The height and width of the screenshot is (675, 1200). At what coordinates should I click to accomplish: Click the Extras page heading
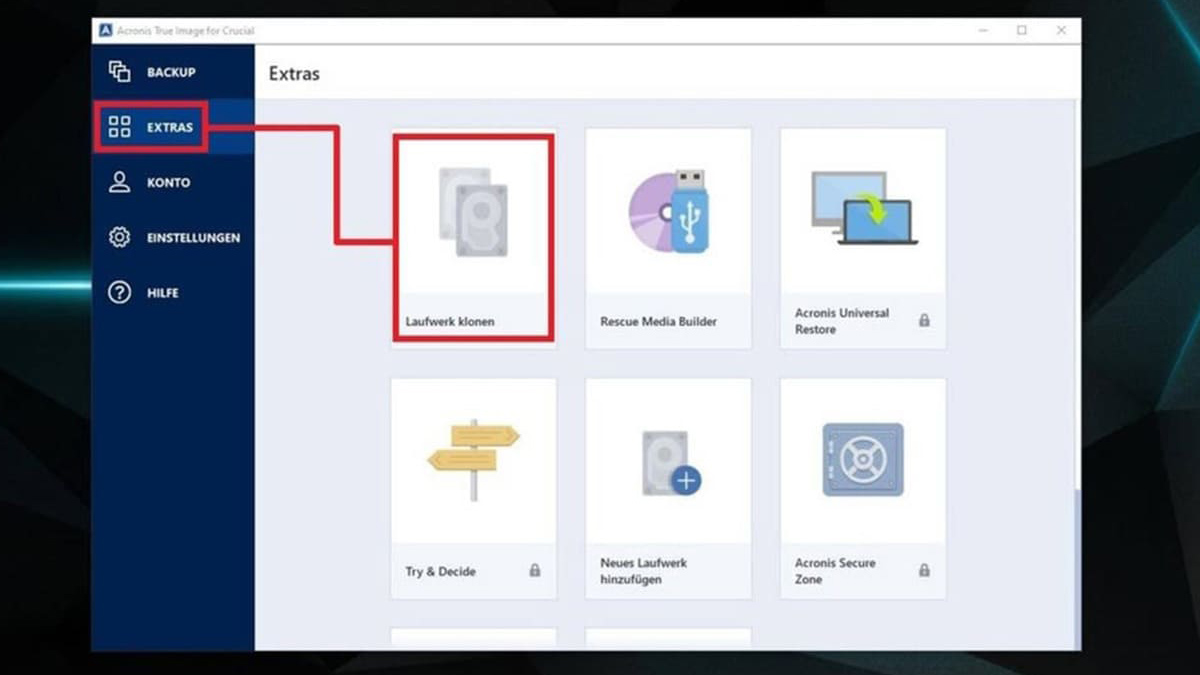(x=294, y=74)
